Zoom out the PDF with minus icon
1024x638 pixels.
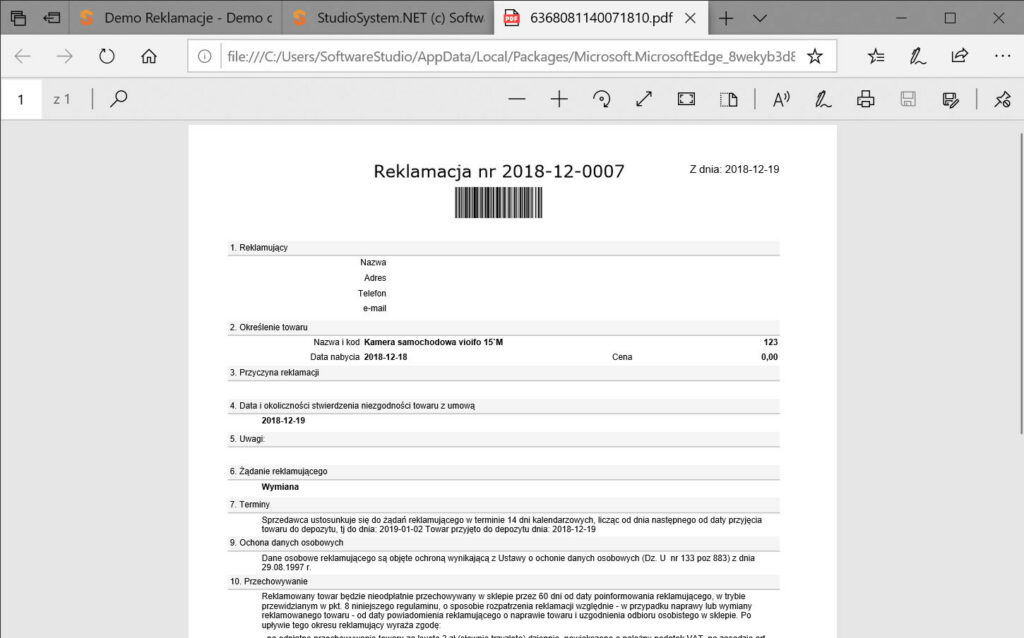(x=517, y=99)
